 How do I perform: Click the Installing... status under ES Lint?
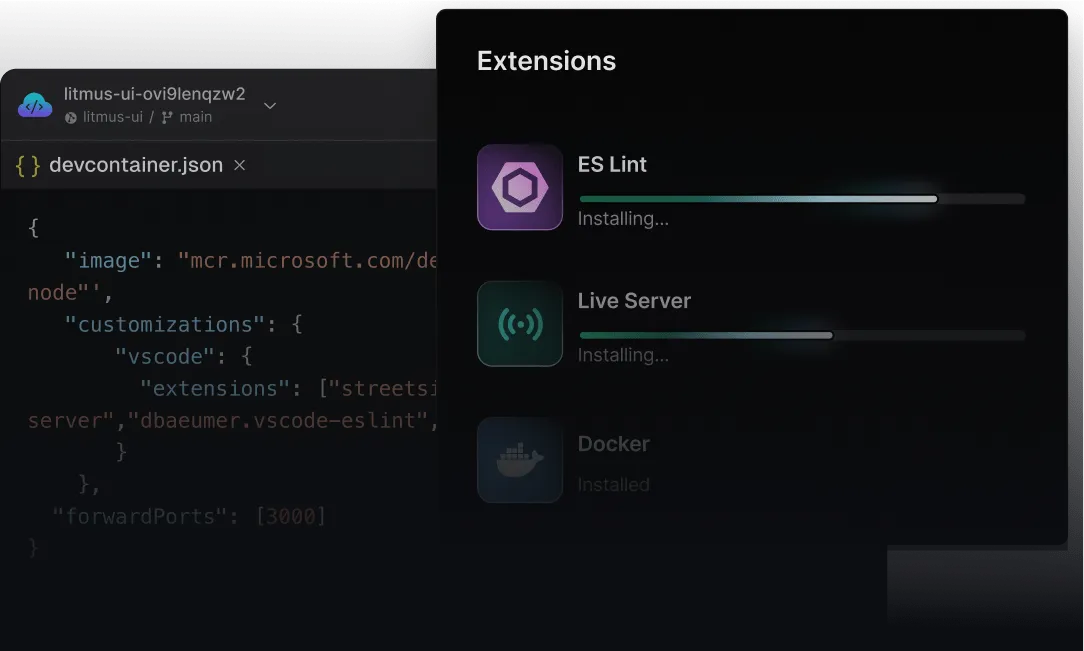tap(623, 219)
